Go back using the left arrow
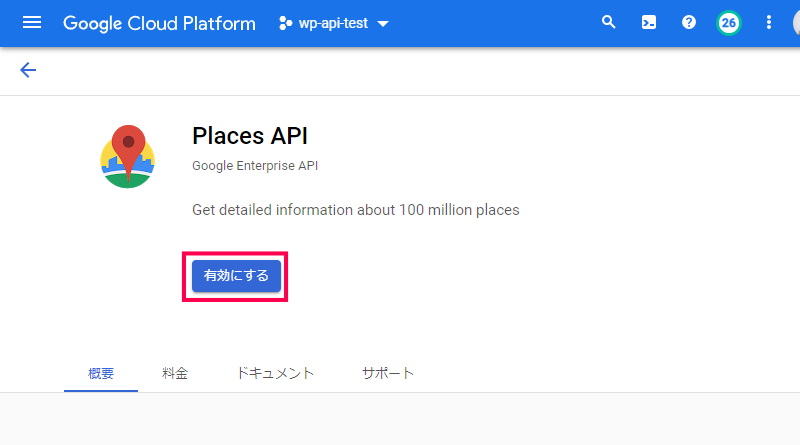Viewport: 800px width, 445px height. [x=28, y=70]
